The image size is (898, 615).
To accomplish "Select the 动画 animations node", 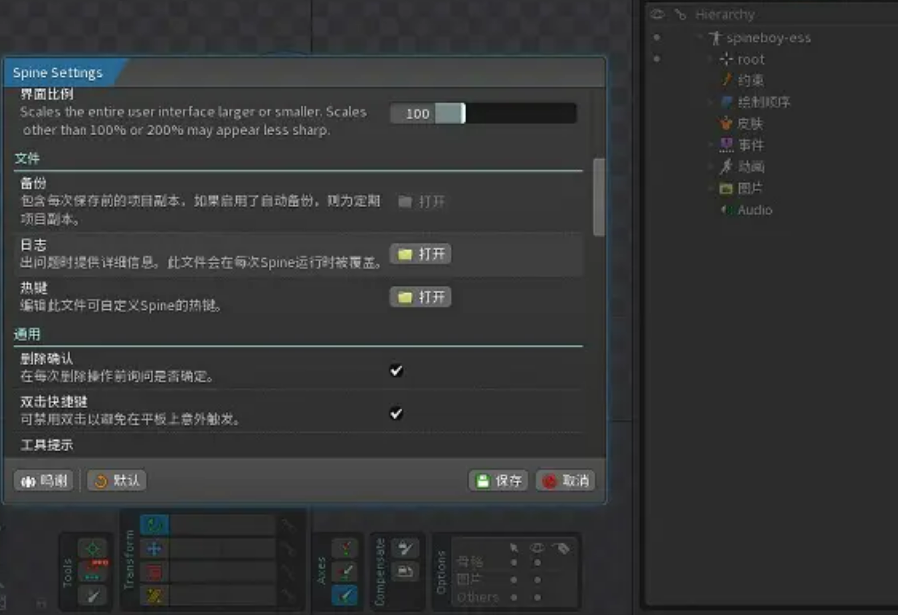I will tap(742, 167).
